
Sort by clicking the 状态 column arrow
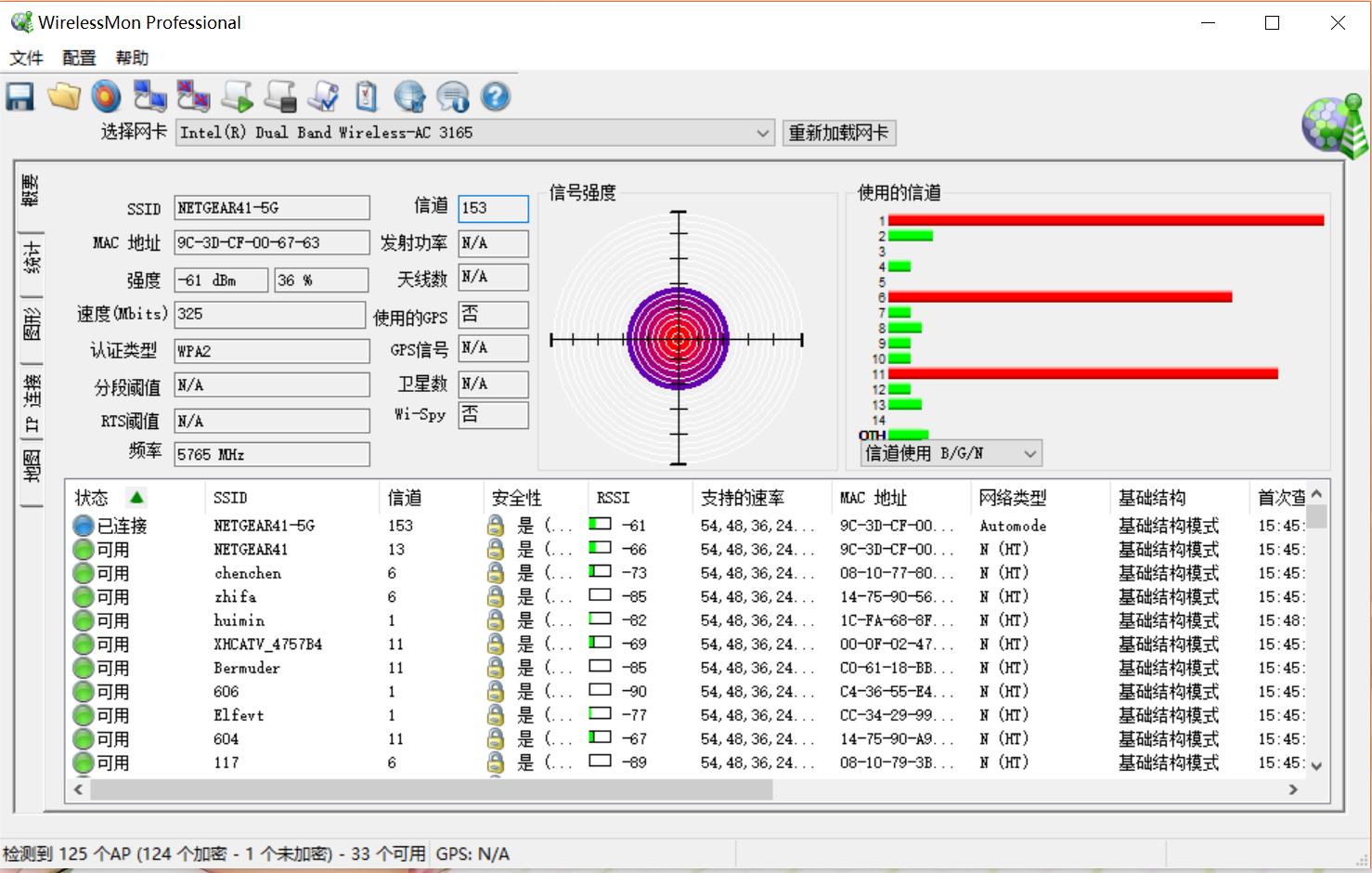coord(136,497)
